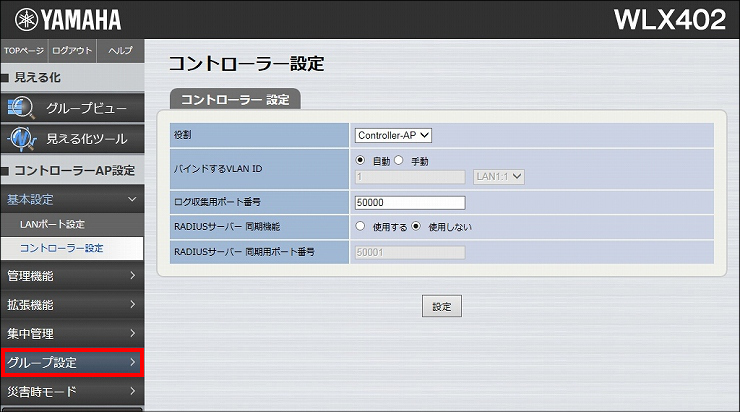
Task: Open the グループビュー globe icon
Action: tap(20, 108)
